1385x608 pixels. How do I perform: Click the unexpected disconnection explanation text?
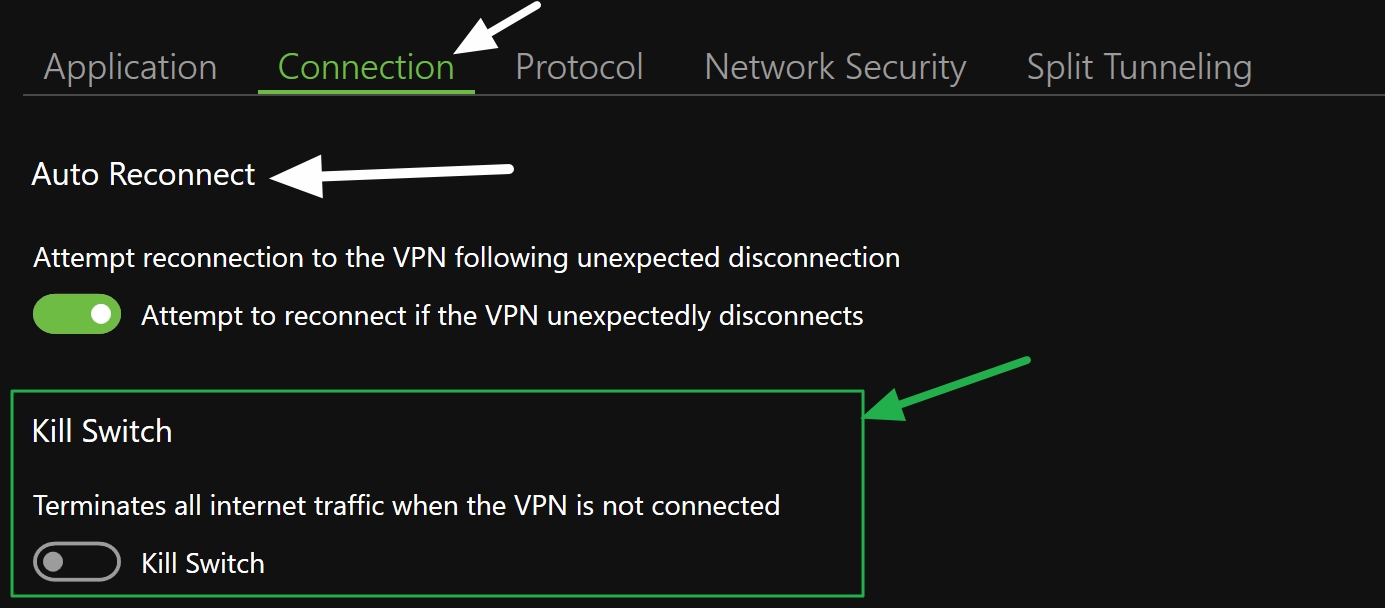coord(466,257)
